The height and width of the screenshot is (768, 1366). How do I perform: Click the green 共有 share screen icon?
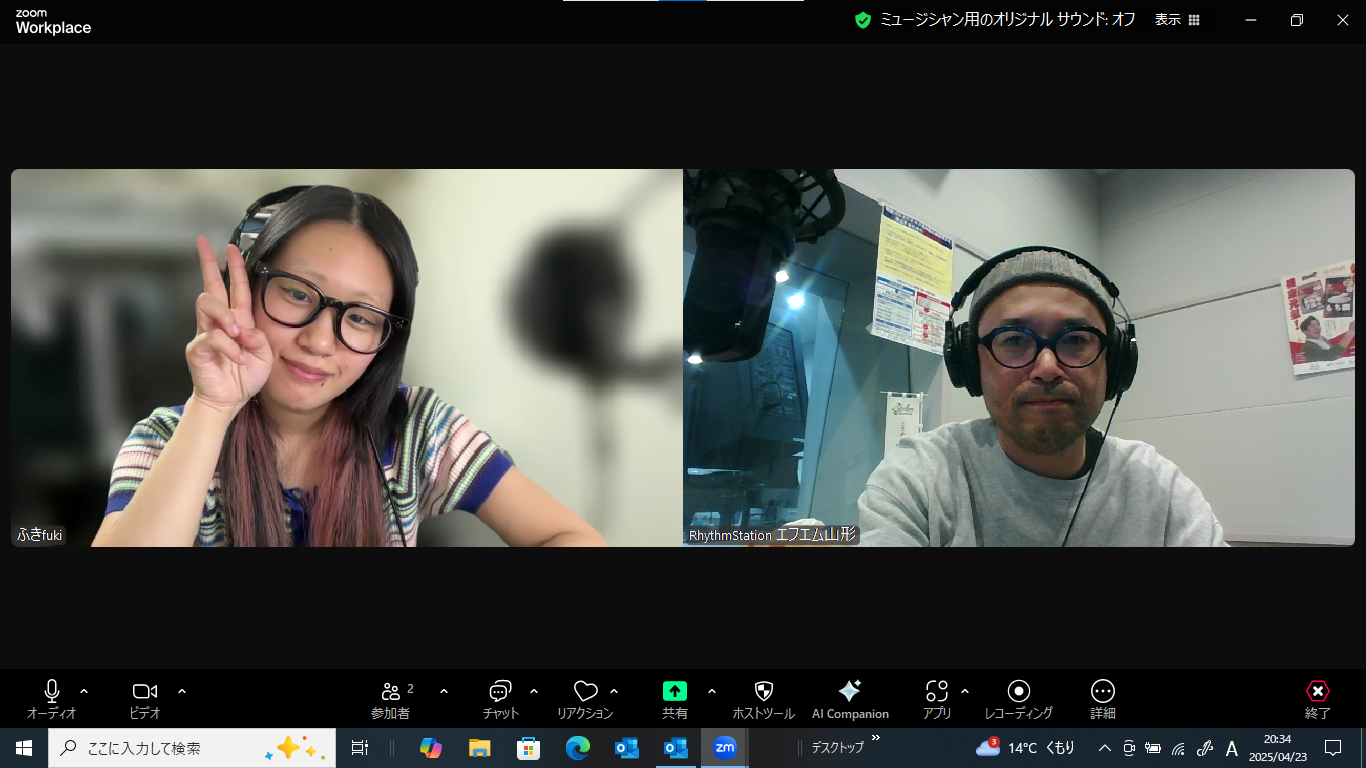point(675,691)
